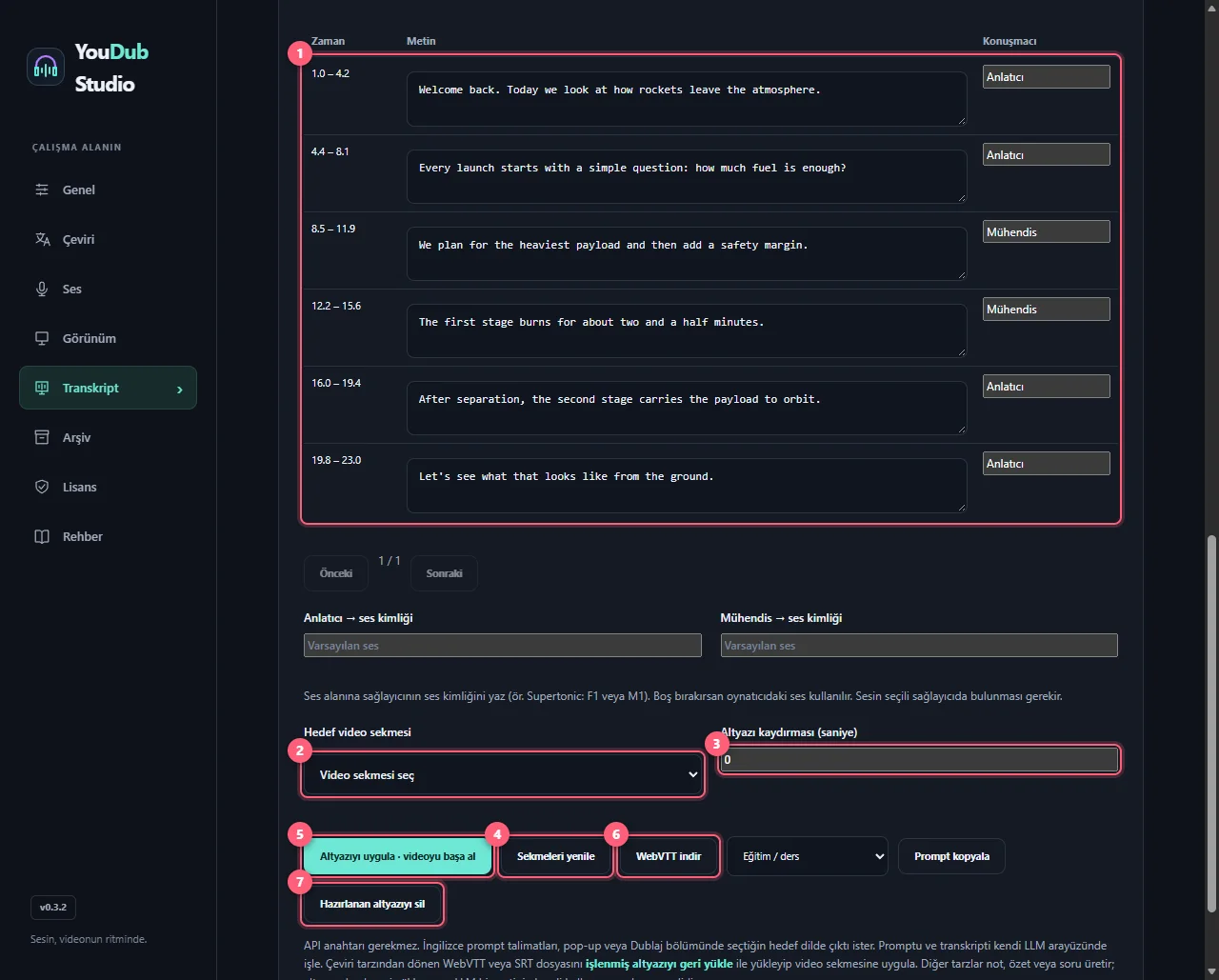Open Ses via its microphone icon
This screenshot has height=980, width=1219.
[42, 289]
